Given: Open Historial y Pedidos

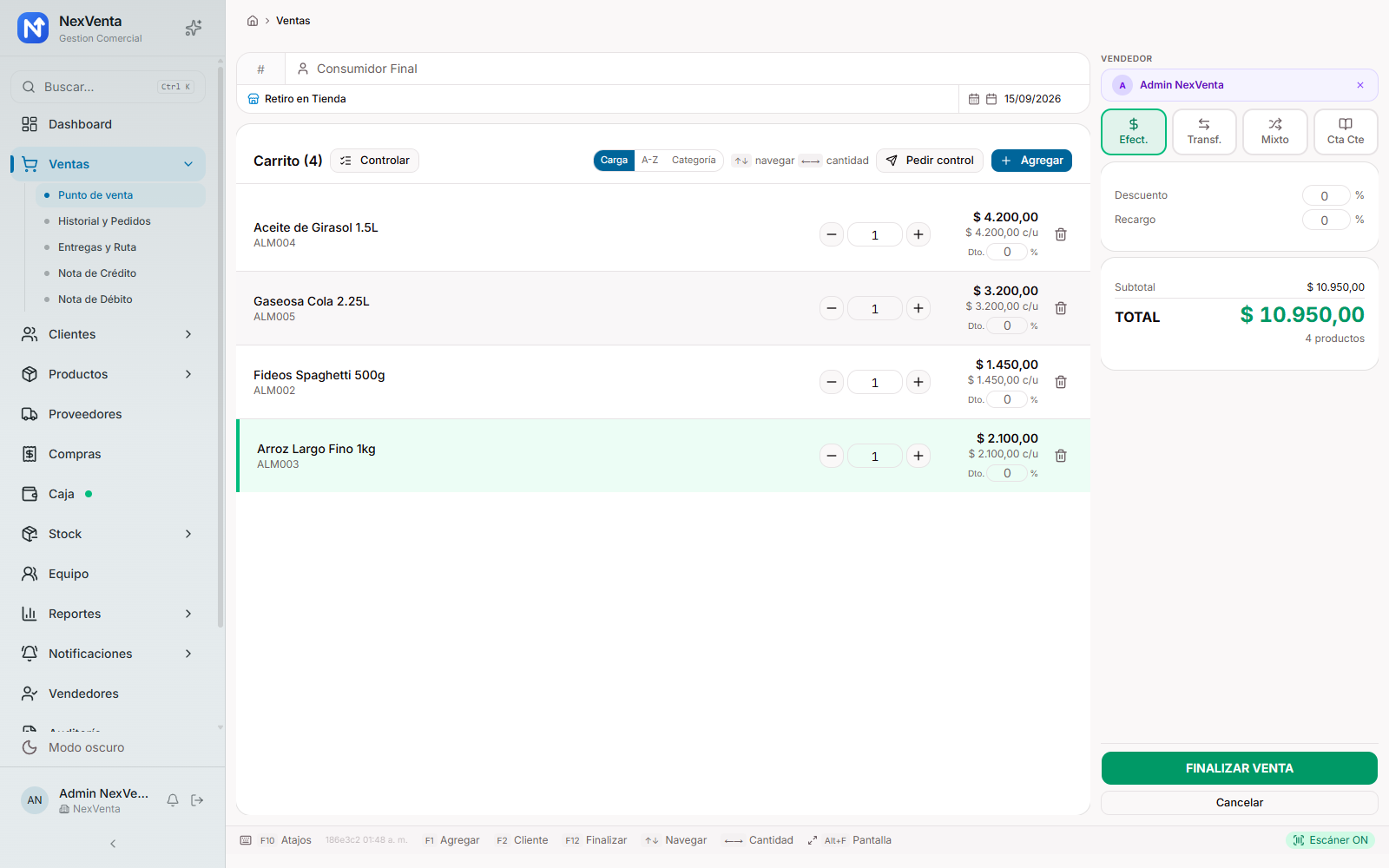Looking at the screenshot, I should [104, 221].
